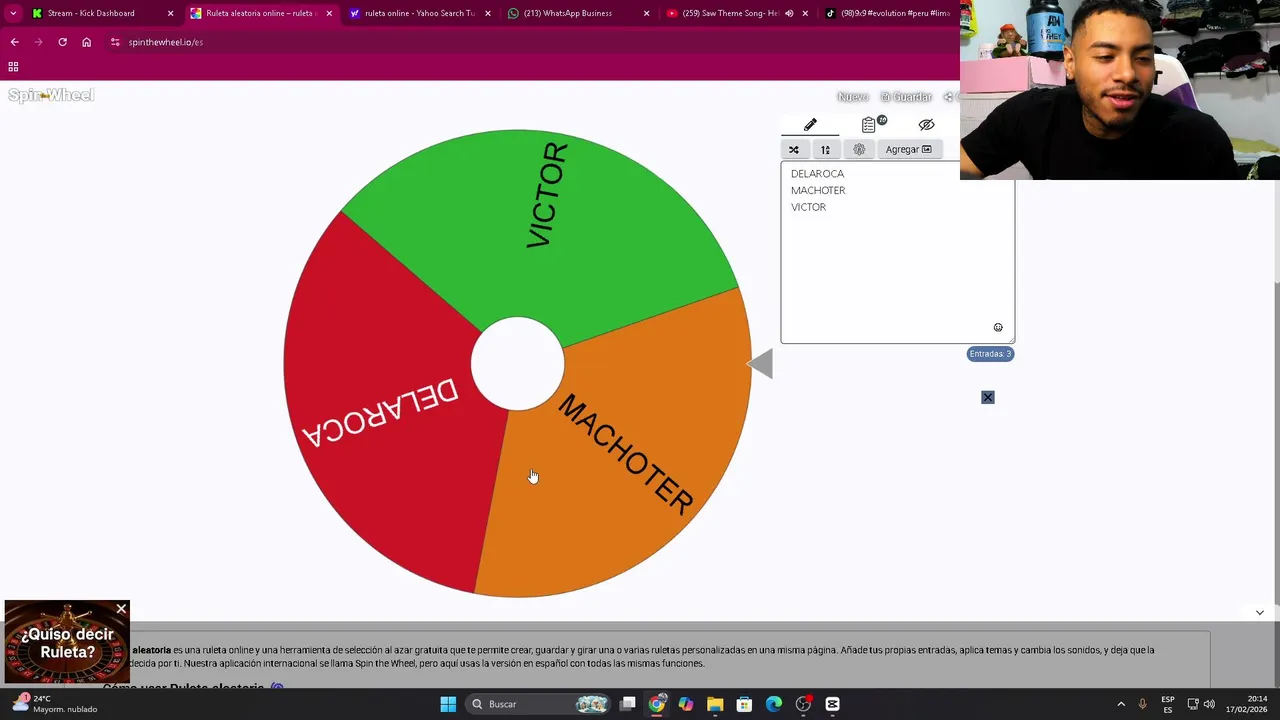
Task: Click the taskbar Buscar search box
Action: point(540,704)
